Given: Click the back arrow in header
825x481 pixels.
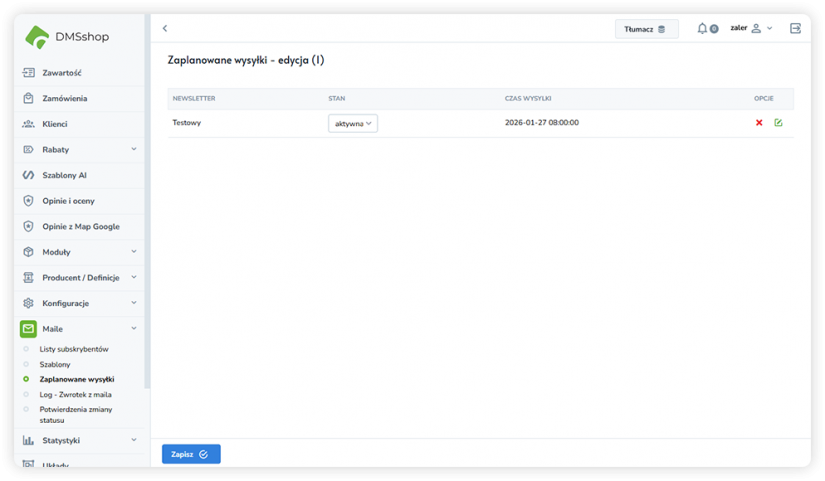Looking at the screenshot, I should 165,29.
